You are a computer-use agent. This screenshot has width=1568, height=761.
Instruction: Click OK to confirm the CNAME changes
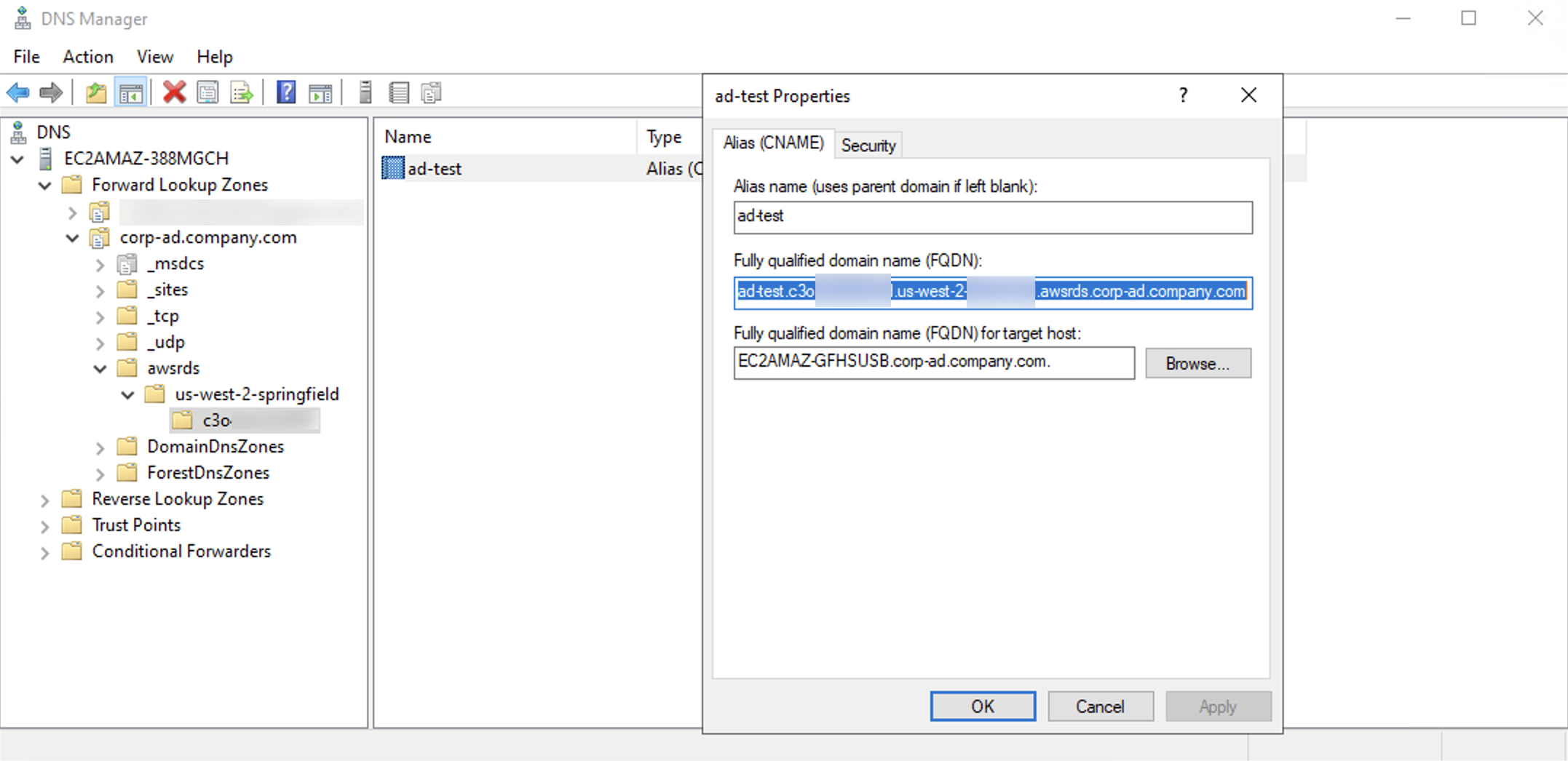click(x=982, y=706)
